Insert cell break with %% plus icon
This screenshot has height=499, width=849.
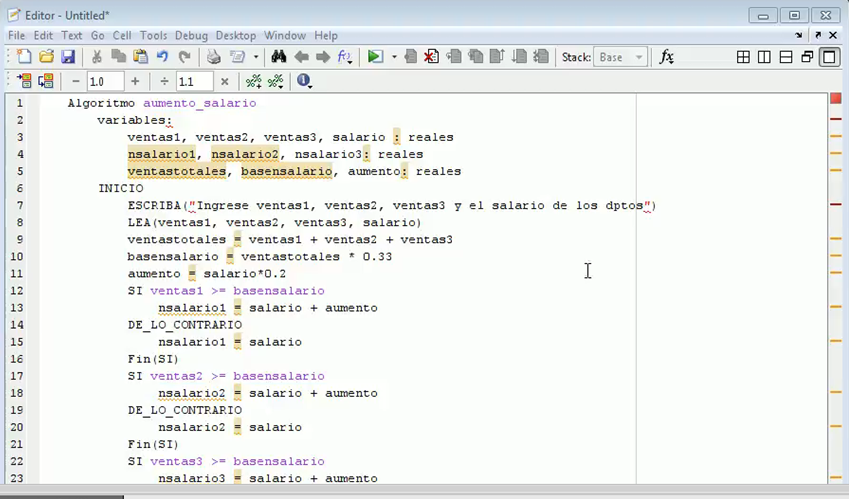pos(253,81)
